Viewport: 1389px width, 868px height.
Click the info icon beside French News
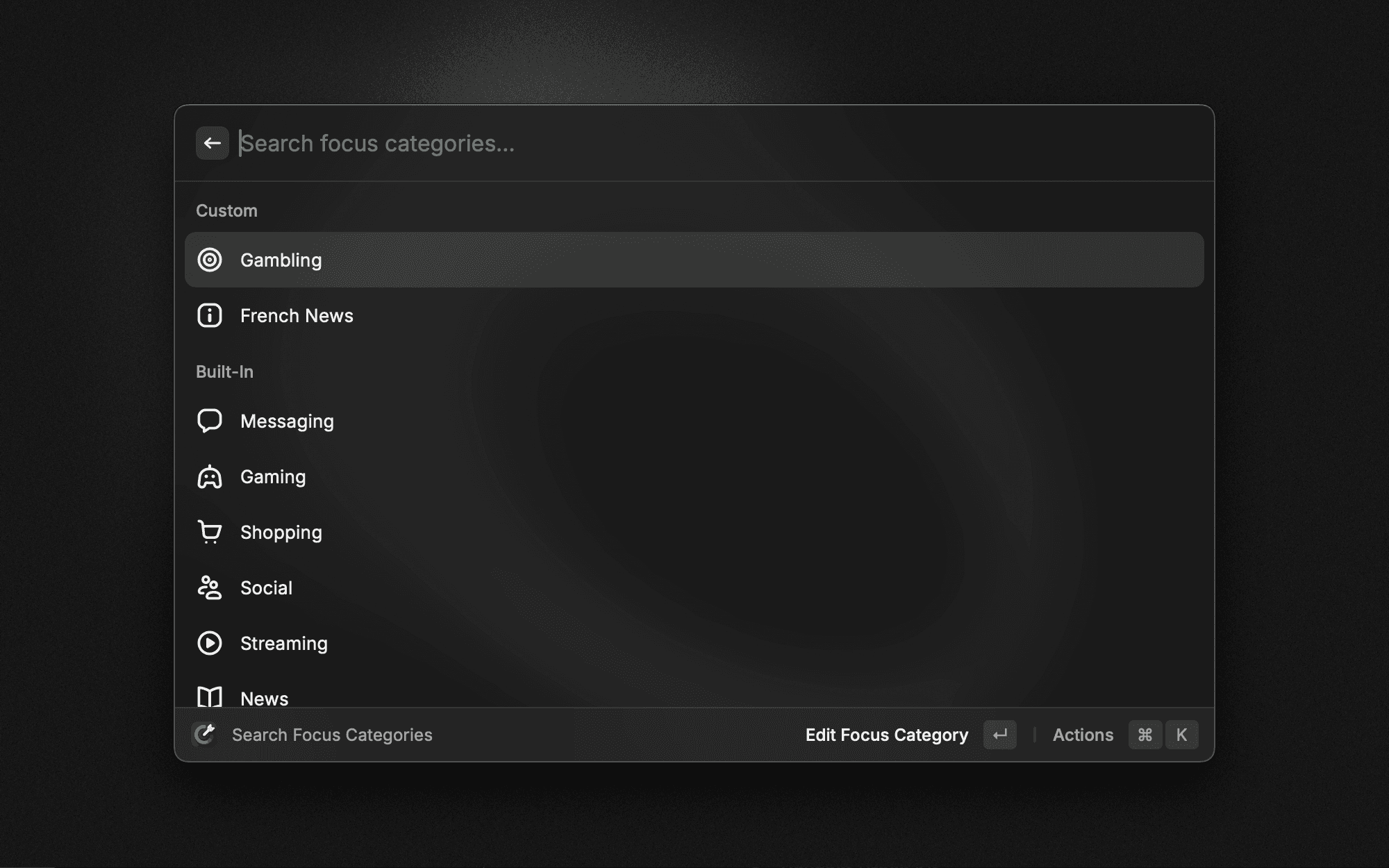click(x=210, y=315)
